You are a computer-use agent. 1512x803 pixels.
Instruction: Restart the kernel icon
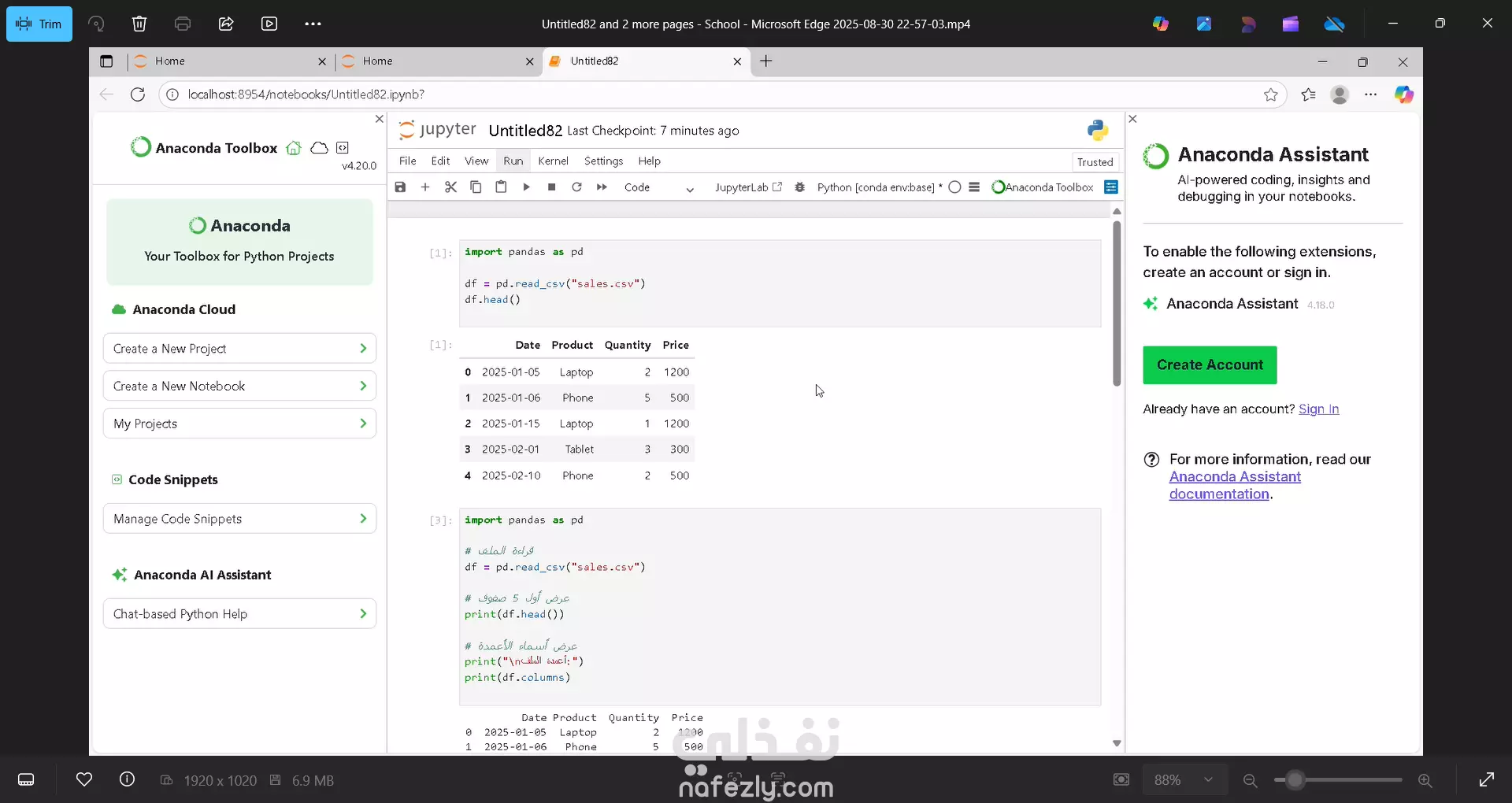click(x=576, y=187)
